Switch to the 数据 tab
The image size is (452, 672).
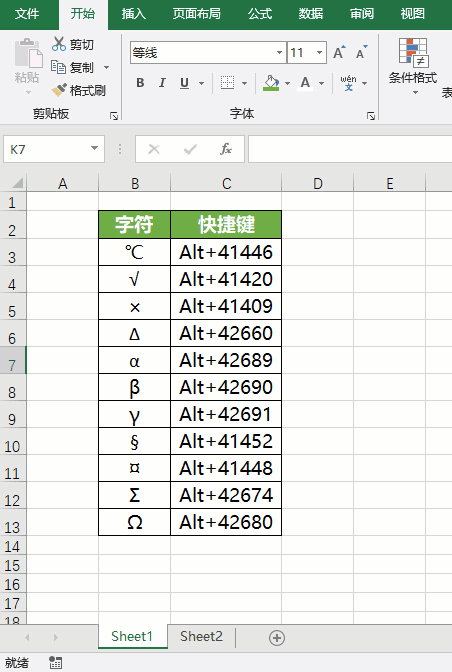[311, 14]
